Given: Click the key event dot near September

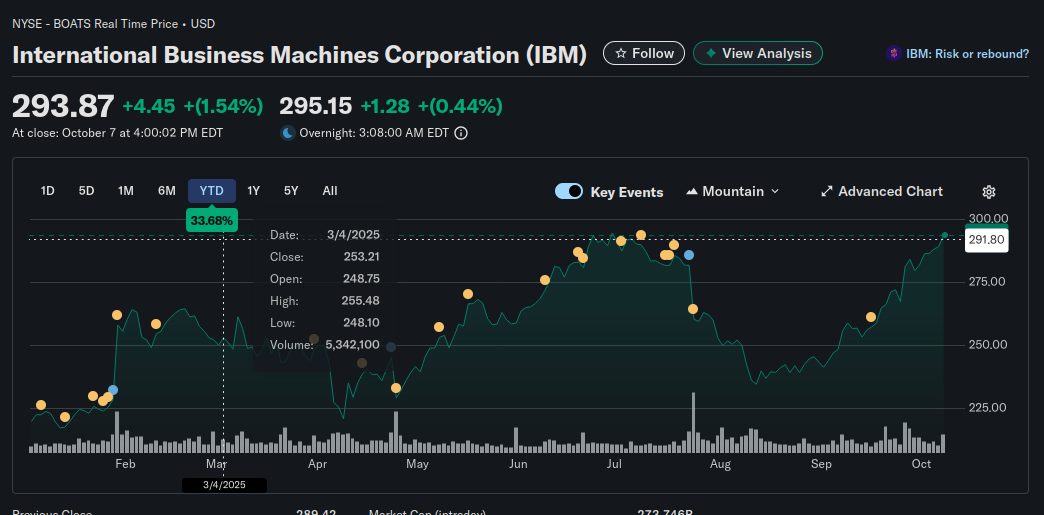Looking at the screenshot, I should pos(871,317).
